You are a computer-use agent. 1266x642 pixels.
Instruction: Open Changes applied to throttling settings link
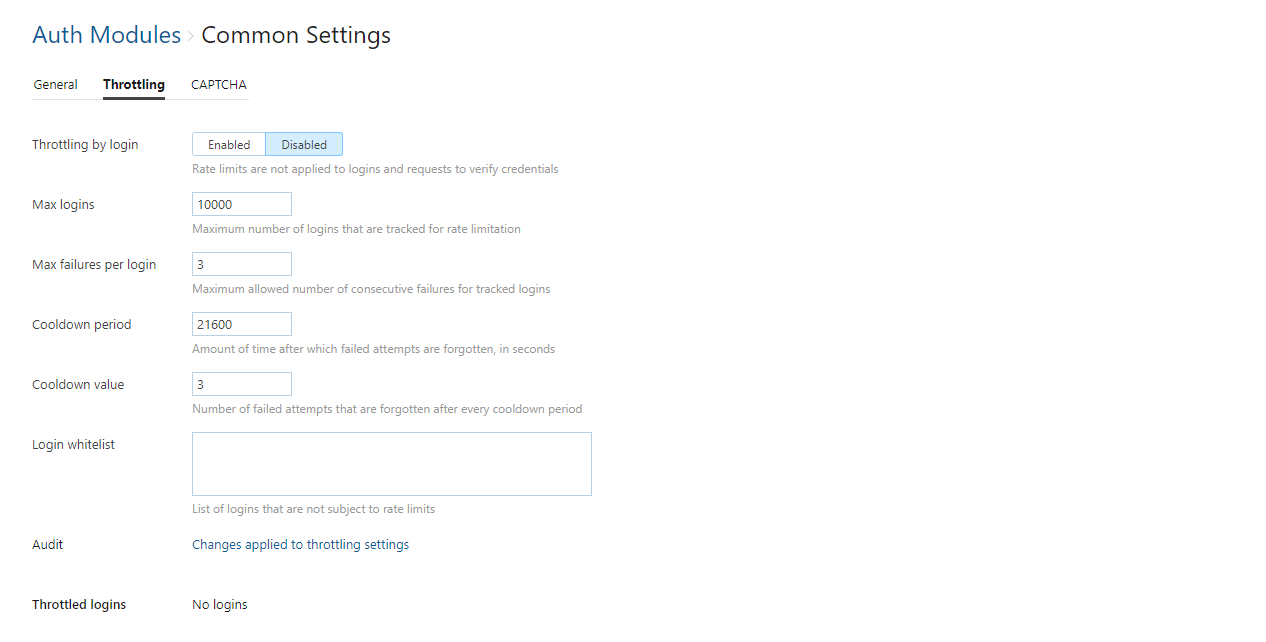pyautogui.click(x=300, y=545)
